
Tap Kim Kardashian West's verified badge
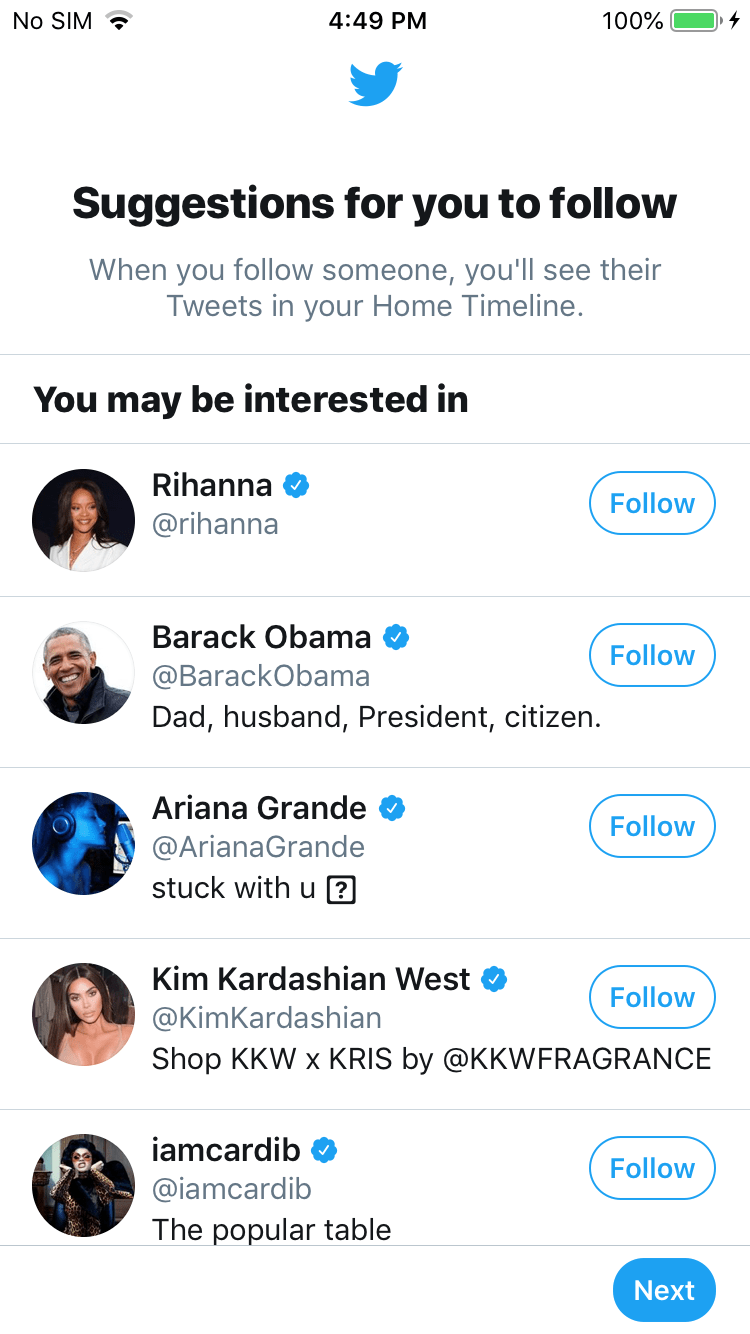pyautogui.click(x=494, y=979)
